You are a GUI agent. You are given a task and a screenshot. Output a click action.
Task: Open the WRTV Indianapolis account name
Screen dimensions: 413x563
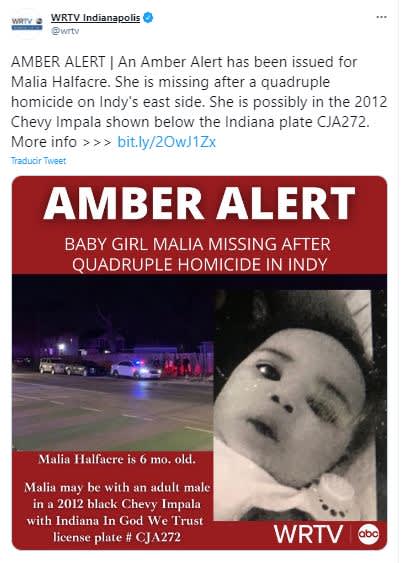coord(95,17)
